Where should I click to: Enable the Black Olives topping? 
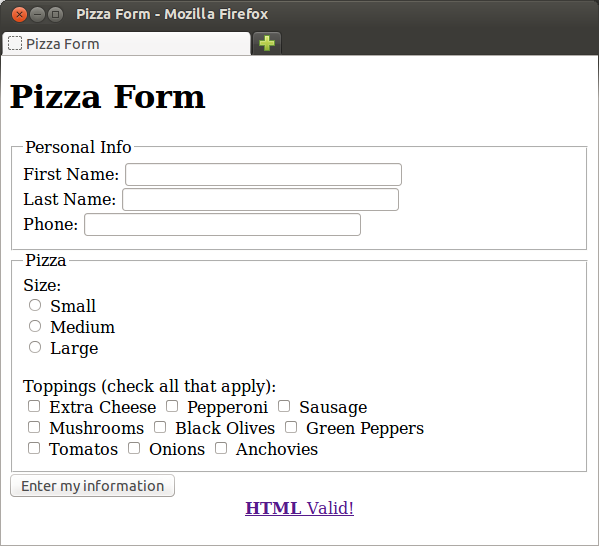coord(160,427)
